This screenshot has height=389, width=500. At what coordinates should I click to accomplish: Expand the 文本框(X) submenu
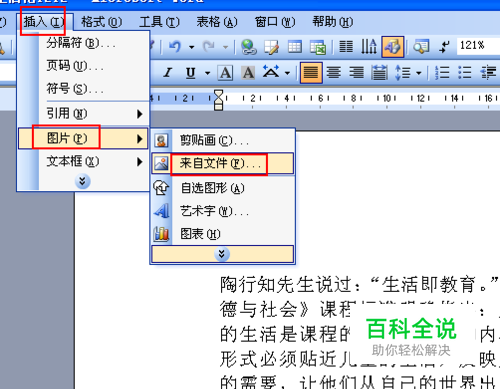[83, 162]
